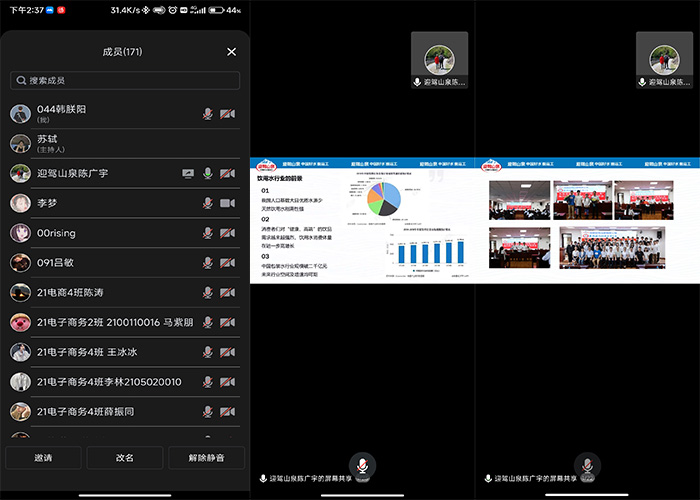Tap the shared slide with the pie chart
Screen dimensions: 700x500
361,219
